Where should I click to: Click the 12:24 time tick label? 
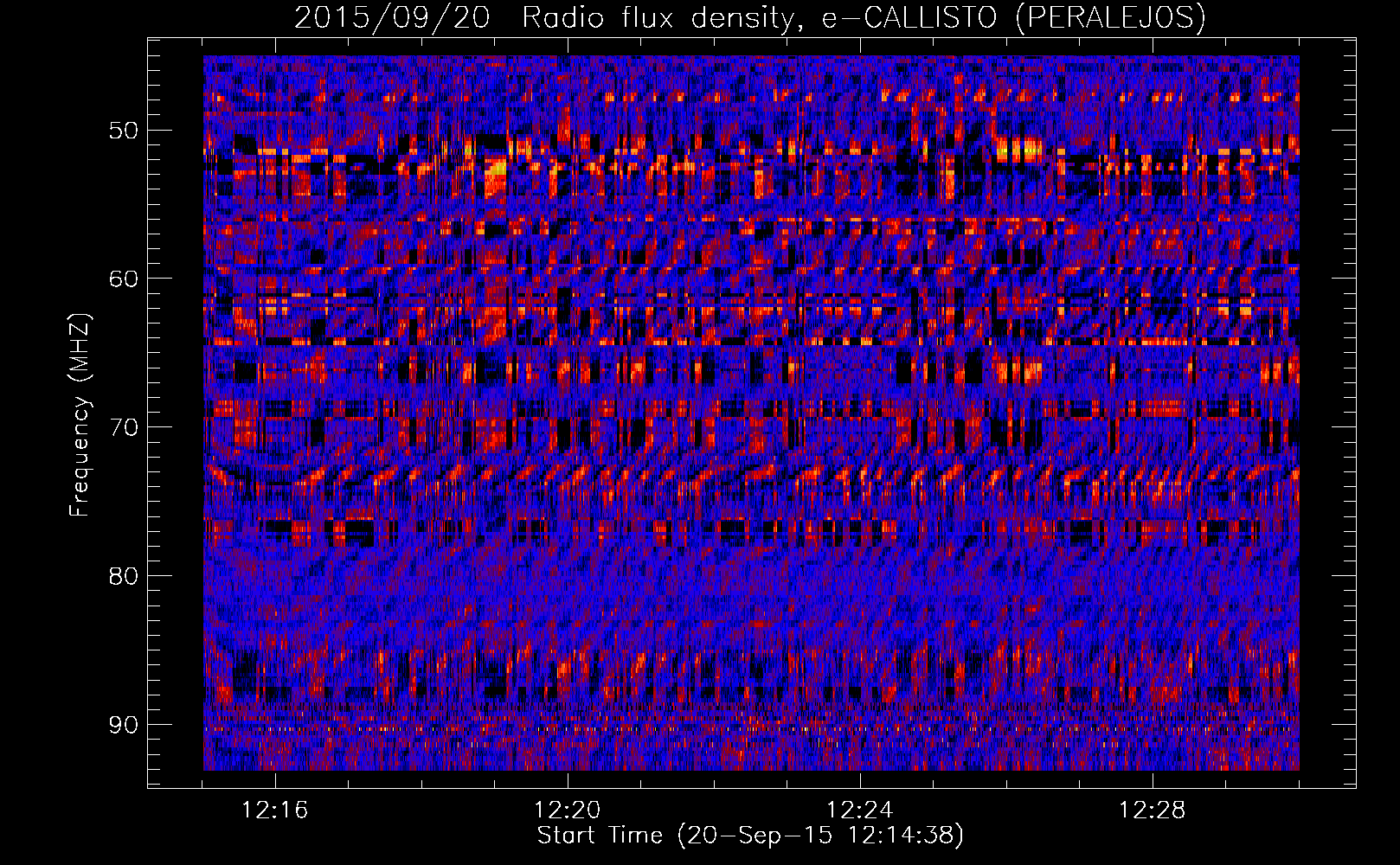tap(860, 811)
